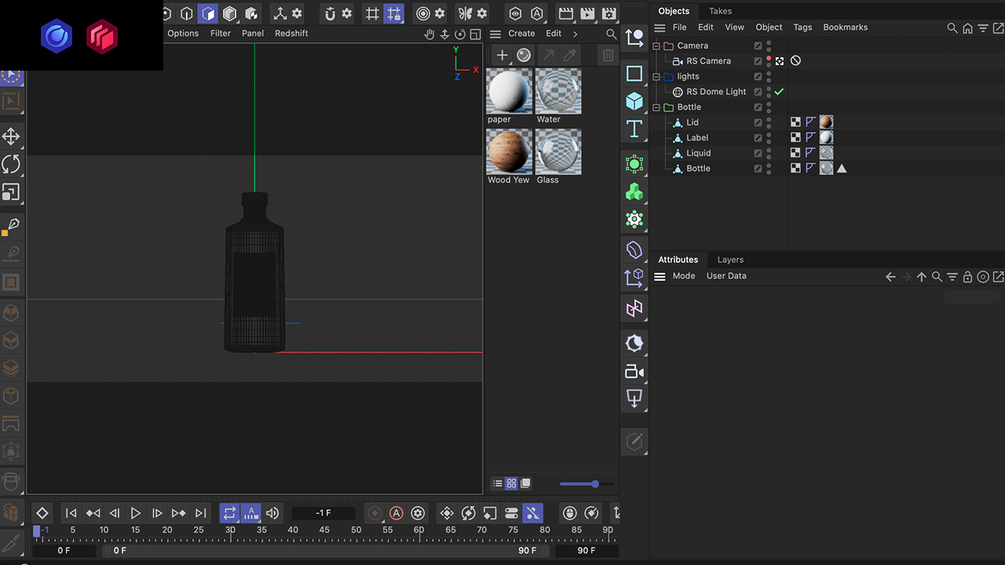The image size is (1005, 565).
Task: Switch to the Takes tab
Action: (x=720, y=11)
